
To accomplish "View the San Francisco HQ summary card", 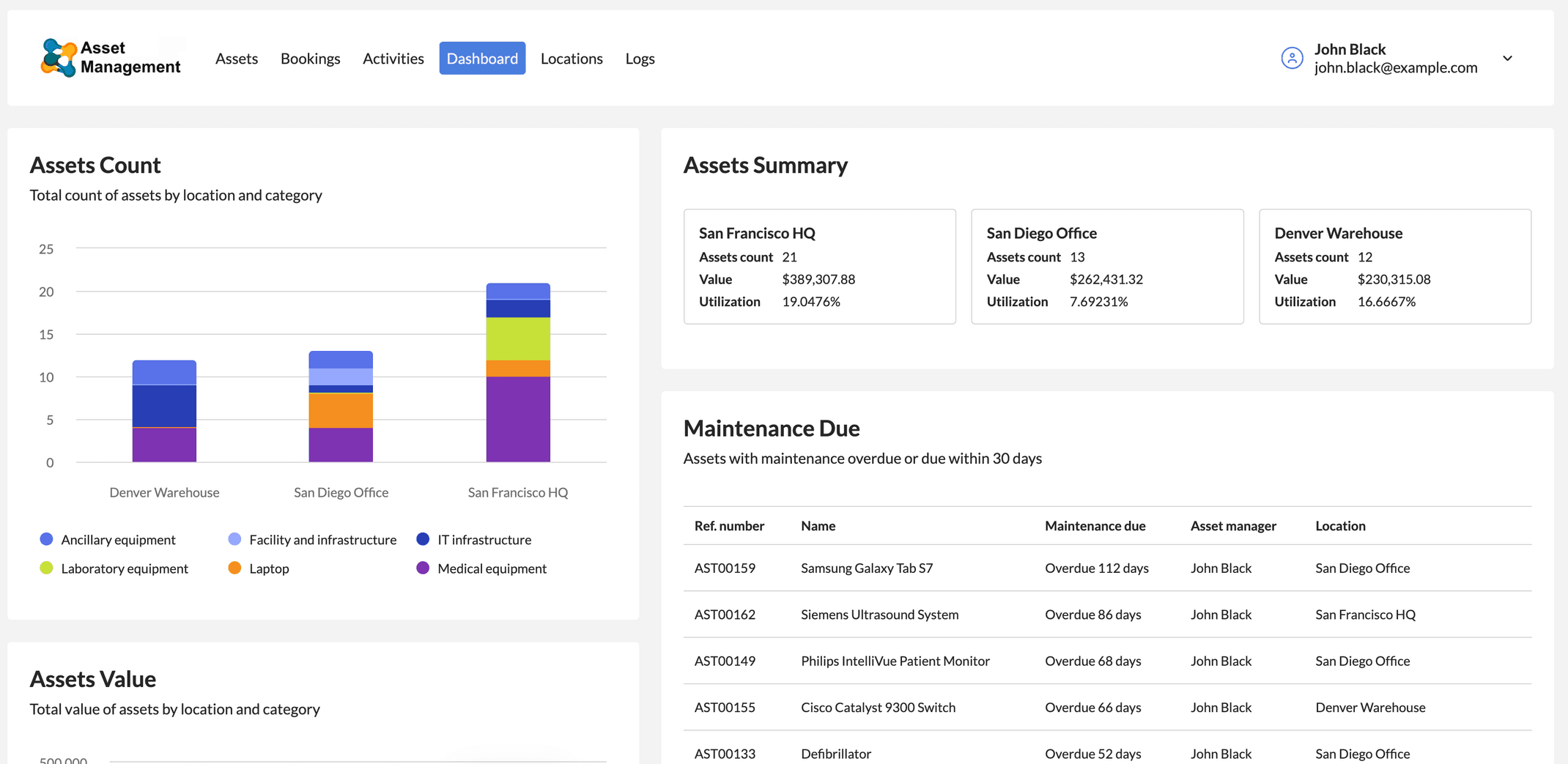I will point(819,267).
